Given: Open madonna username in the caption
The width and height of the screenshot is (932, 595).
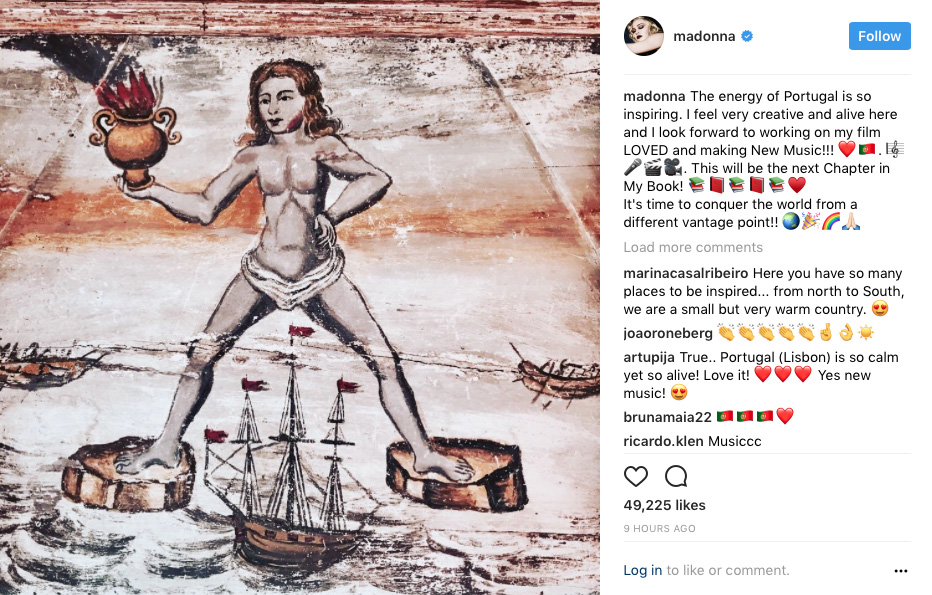Looking at the screenshot, I should click(x=654, y=96).
